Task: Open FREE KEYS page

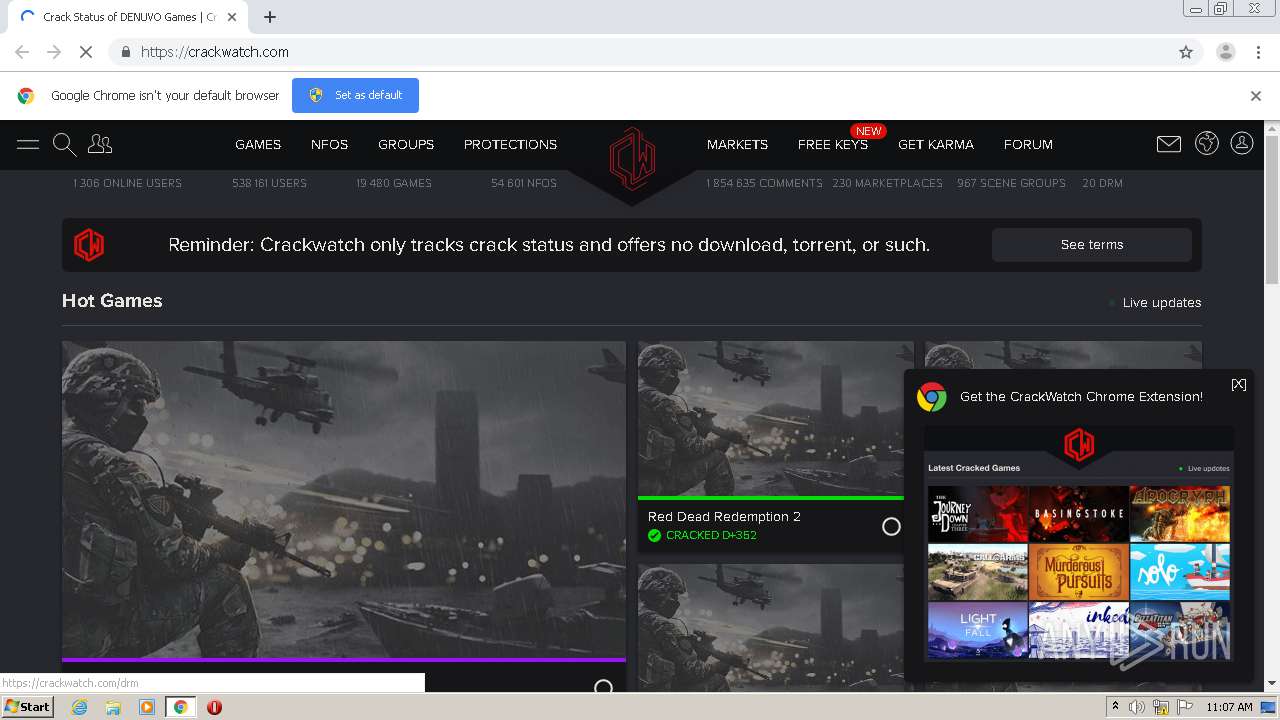Action: 833,145
